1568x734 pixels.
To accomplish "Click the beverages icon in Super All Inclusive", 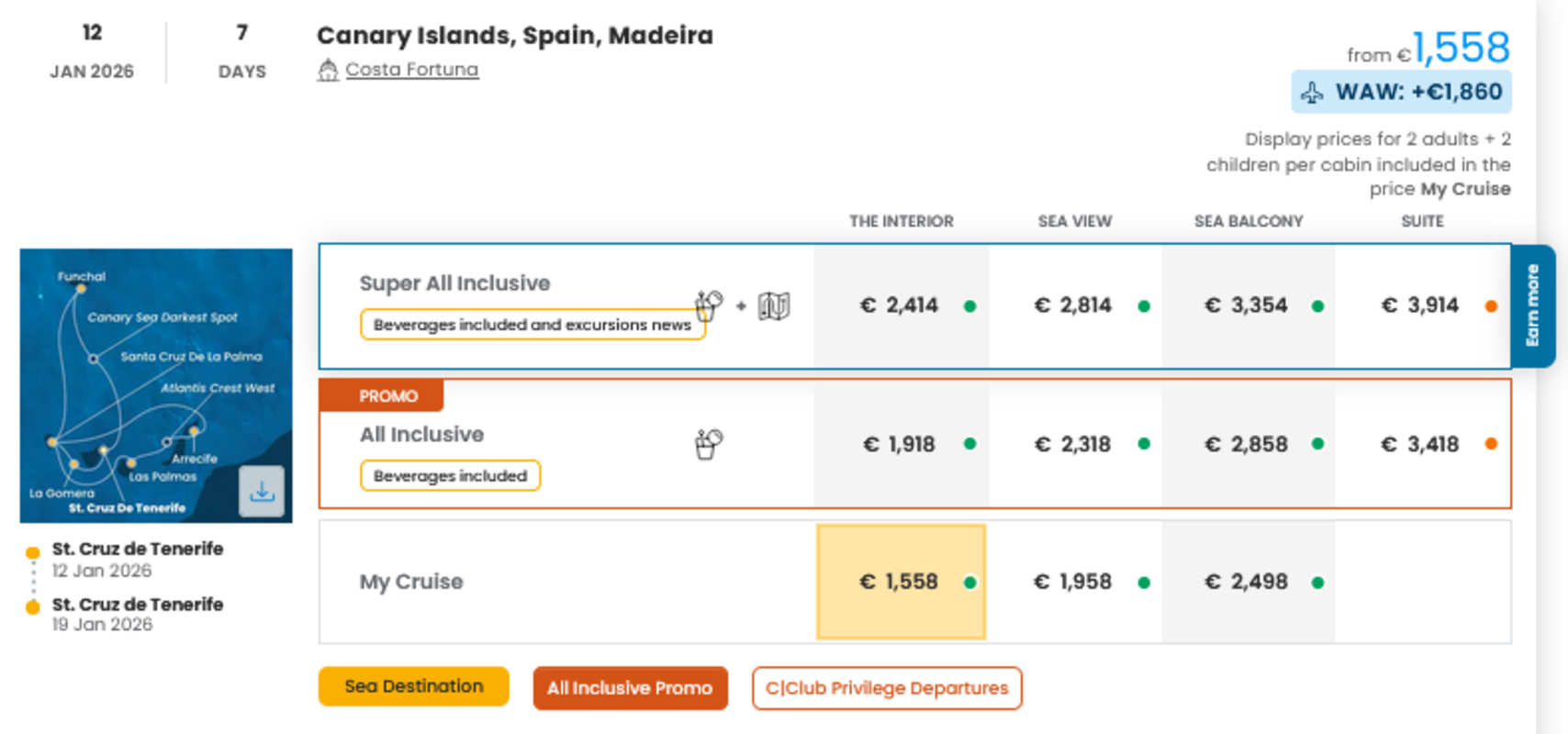I will (x=709, y=306).
